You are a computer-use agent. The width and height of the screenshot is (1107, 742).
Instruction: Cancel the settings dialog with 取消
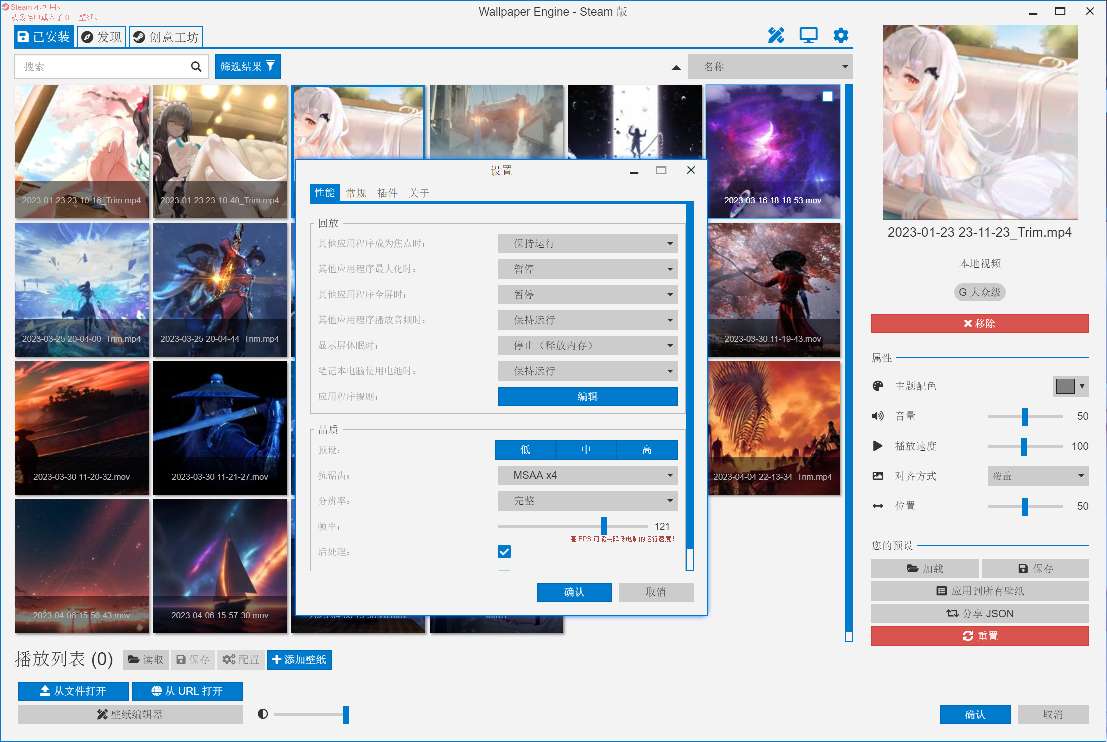656,592
